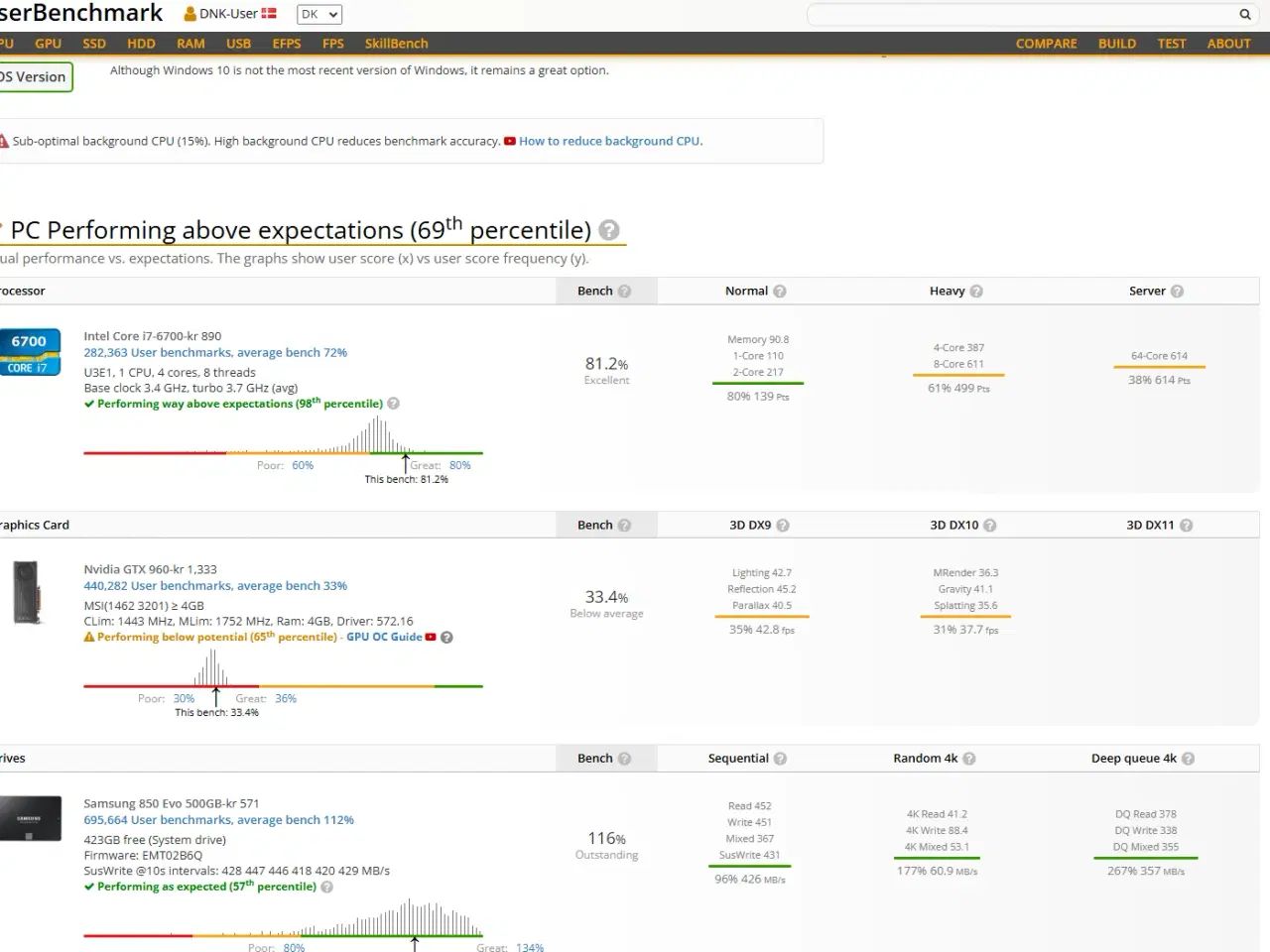The image size is (1270, 952).
Task: Click CPU Poor 60% link
Action: point(303,465)
